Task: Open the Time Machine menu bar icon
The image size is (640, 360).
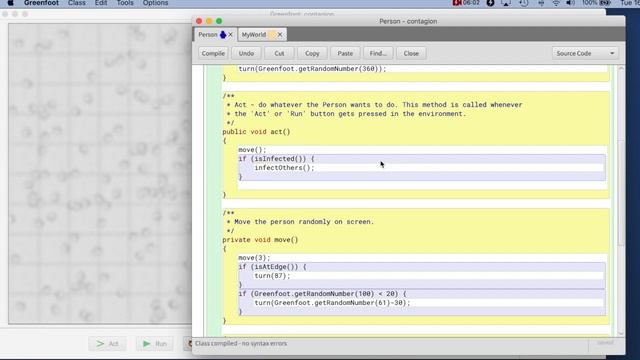Action: [524, 3]
